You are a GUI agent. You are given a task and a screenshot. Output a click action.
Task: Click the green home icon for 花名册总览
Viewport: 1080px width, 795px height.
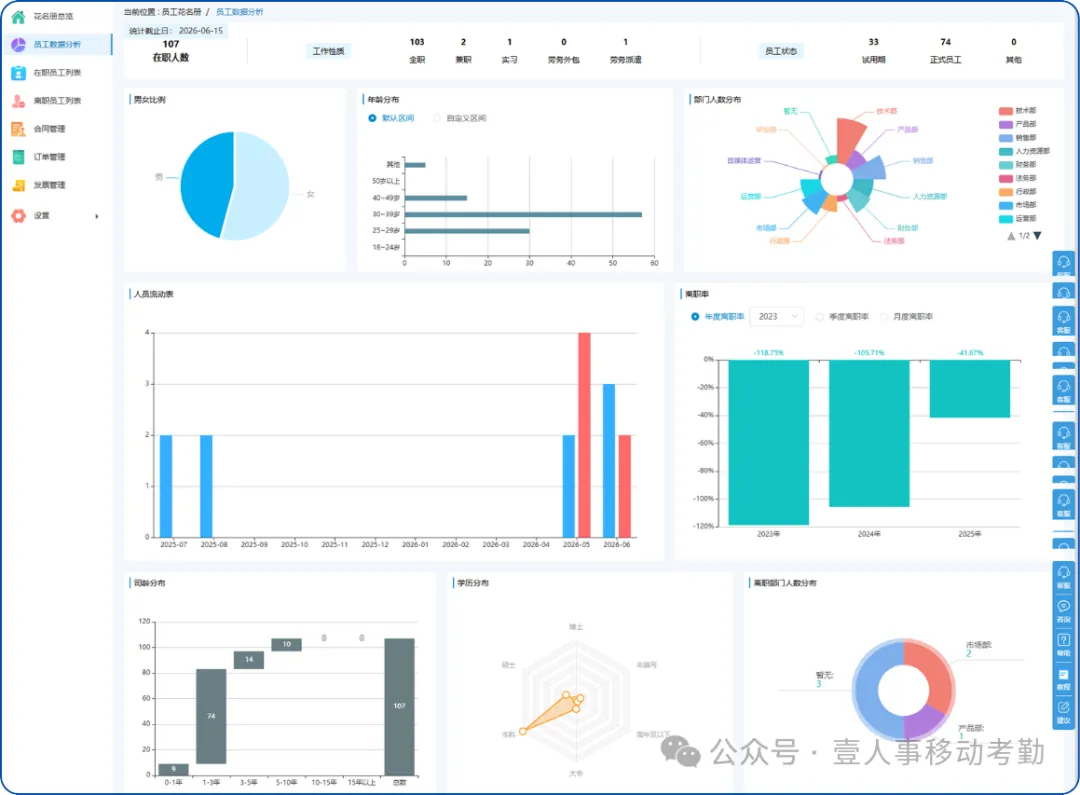(x=19, y=17)
